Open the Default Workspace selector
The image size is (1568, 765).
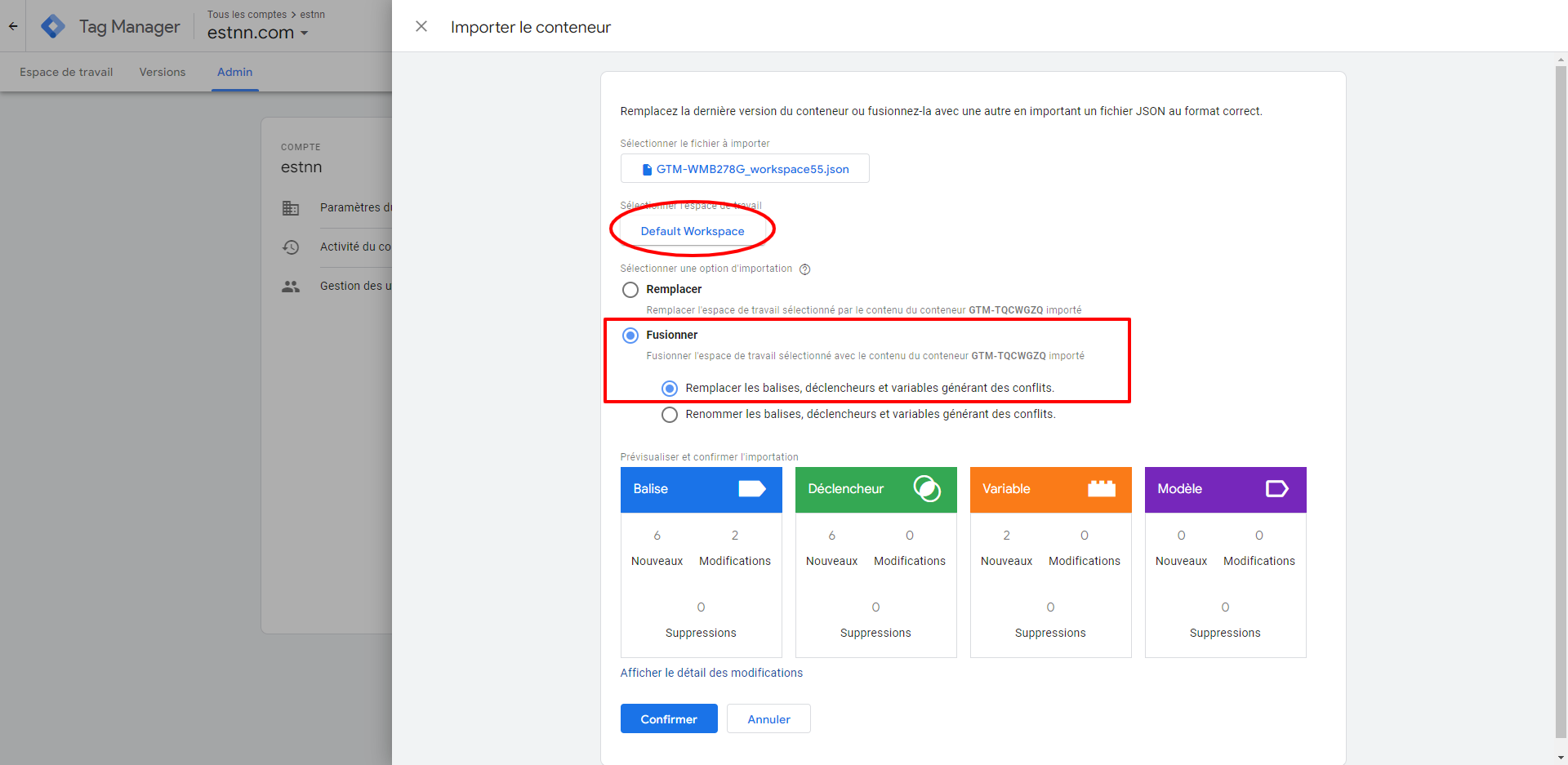(693, 231)
